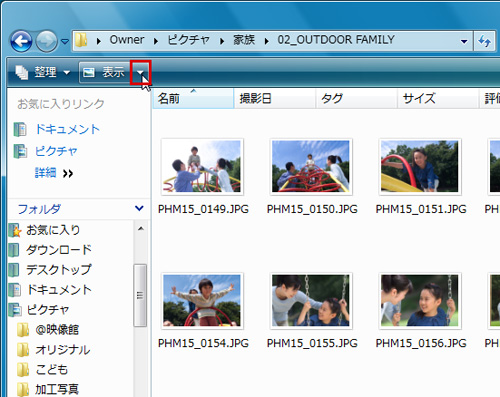Expand arrow before 02_OUTDOOR FAMILY in address bar
Viewport: 500px width, 397px height.
[x=266, y=41]
